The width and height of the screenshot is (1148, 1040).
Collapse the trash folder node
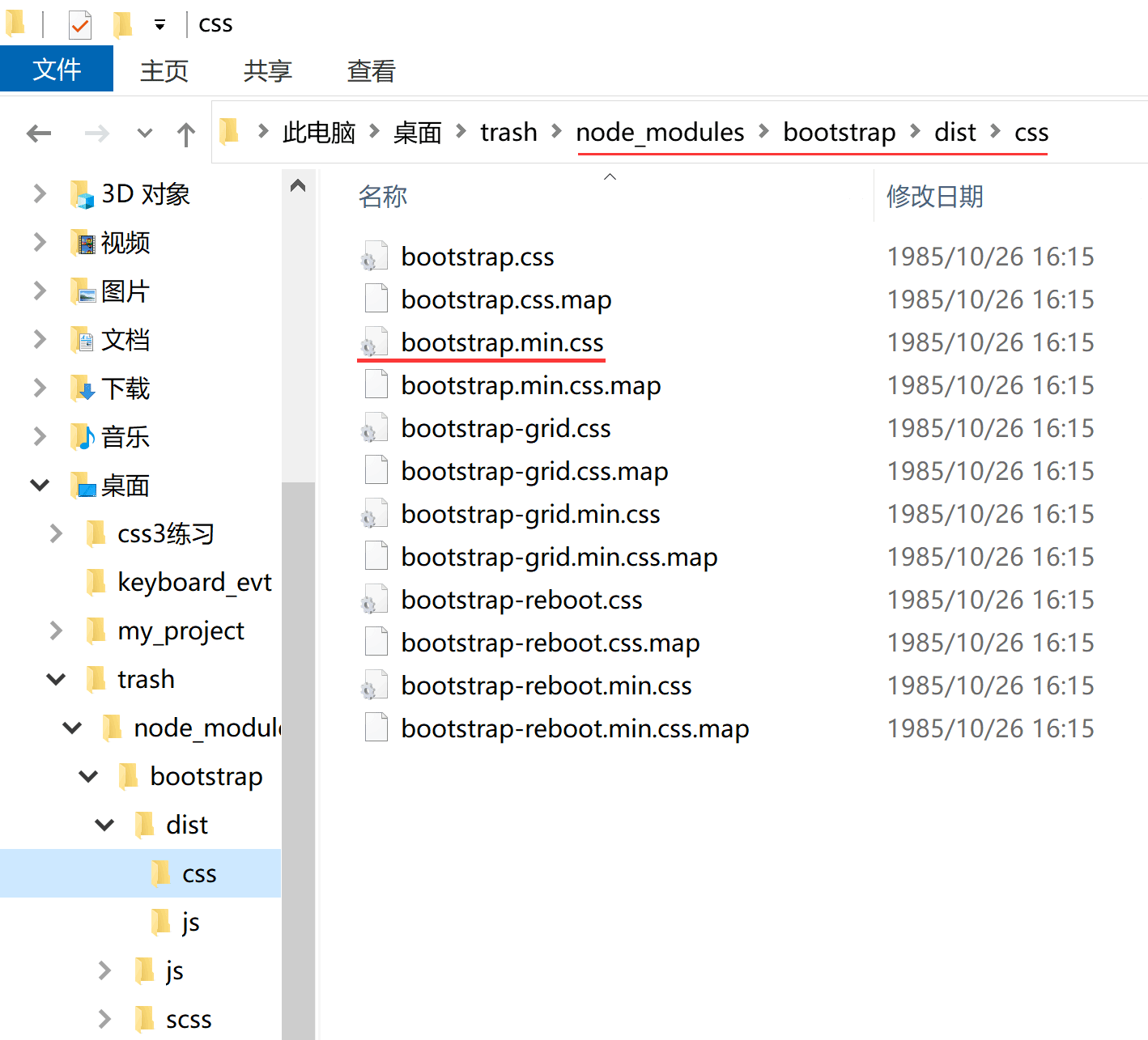56,680
